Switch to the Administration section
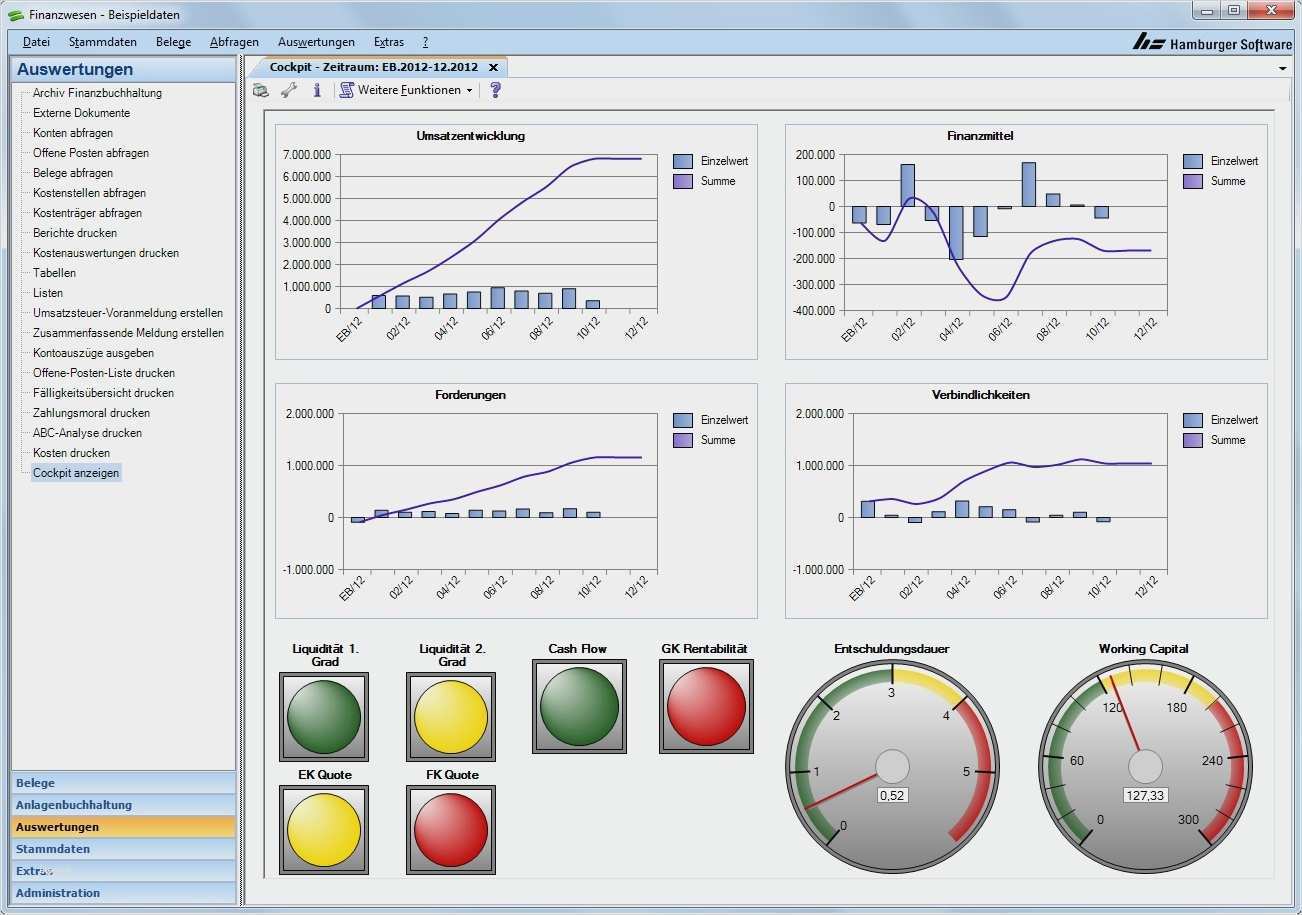Screen dimensions: 1302x915 (124, 893)
